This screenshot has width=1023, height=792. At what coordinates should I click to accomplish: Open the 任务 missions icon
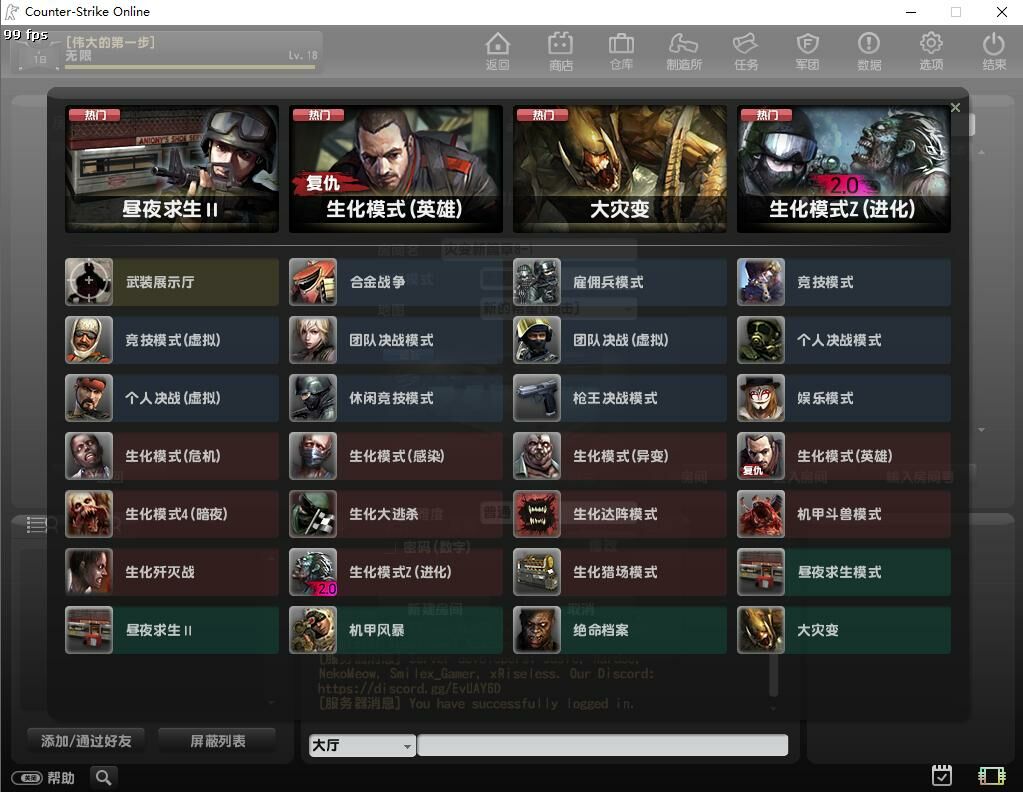pos(746,51)
